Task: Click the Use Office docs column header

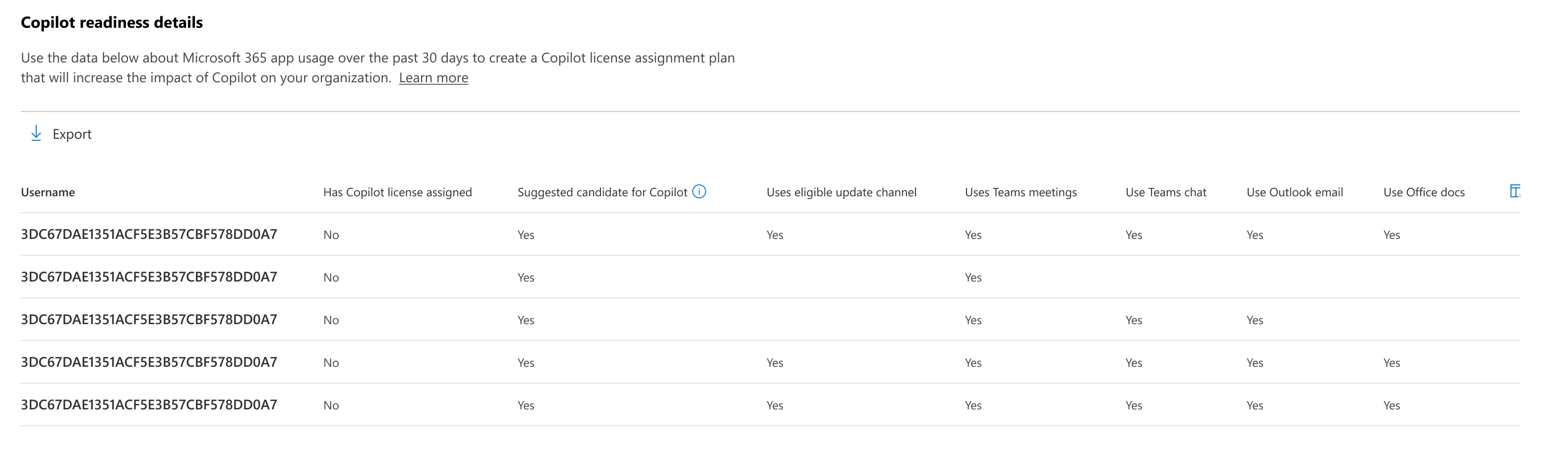Action: pyautogui.click(x=1424, y=192)
